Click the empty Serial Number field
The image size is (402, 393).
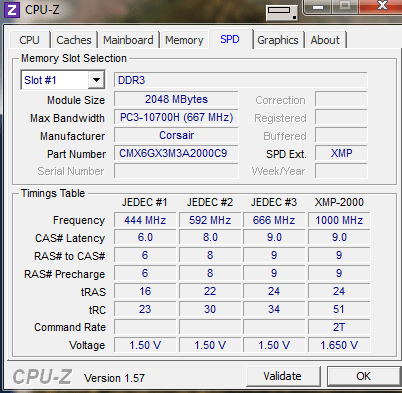click(x=176, y=171)
